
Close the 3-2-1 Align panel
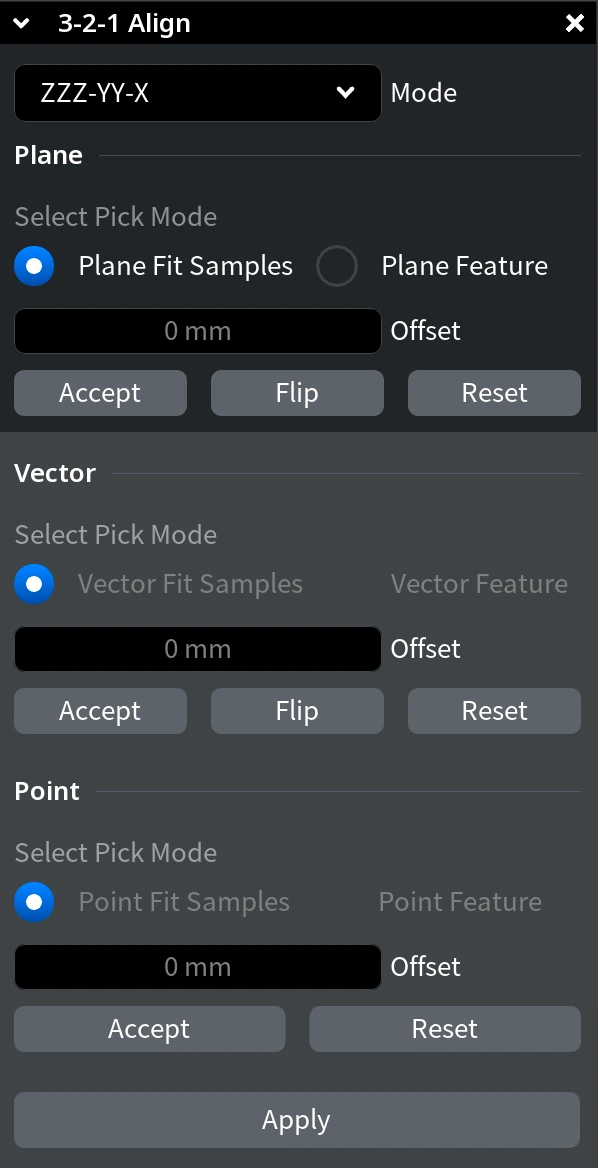tap(575, 23)
